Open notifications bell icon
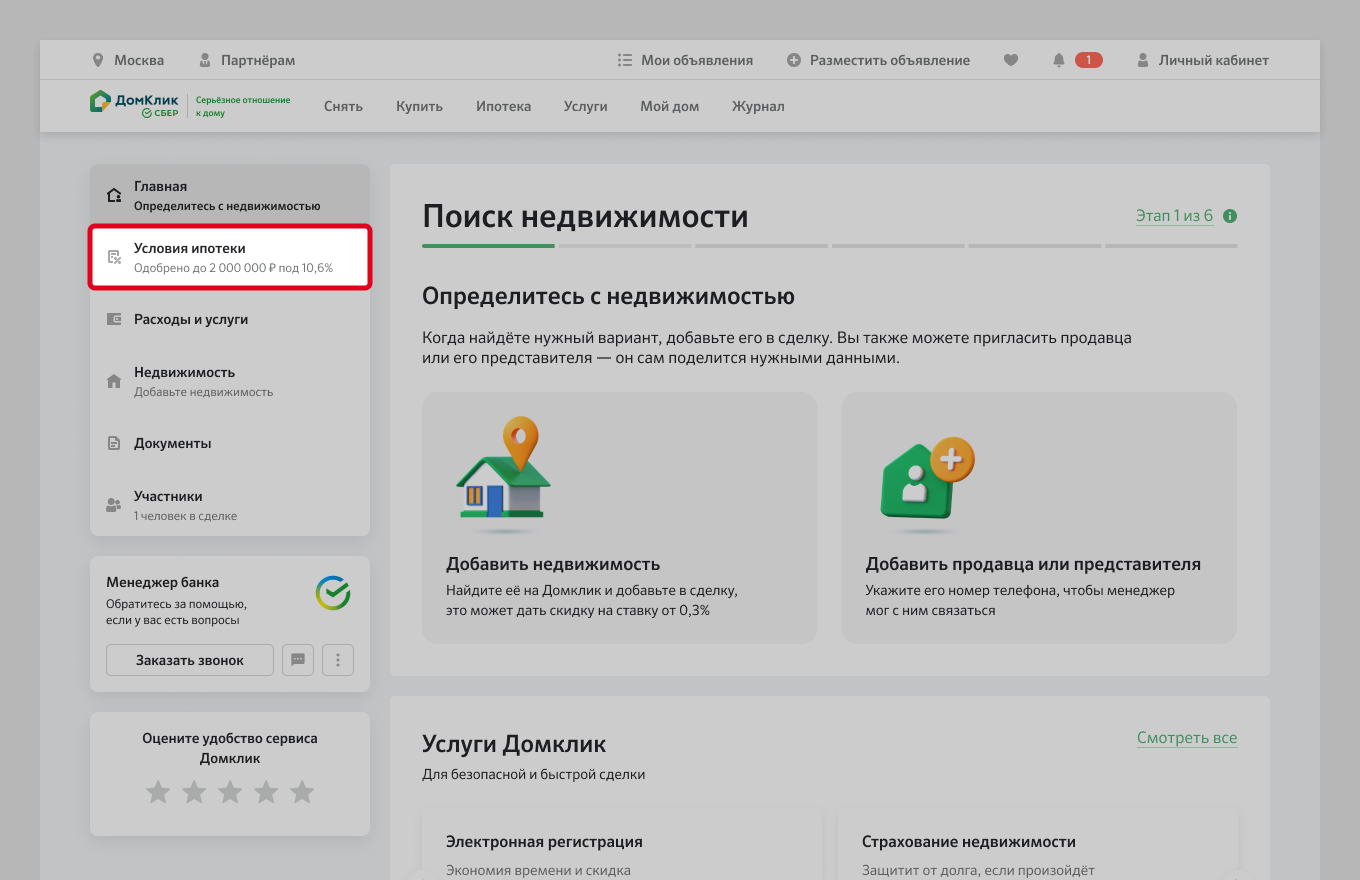This screenshot has height=880, width=1360. [x=1059, y=60]
